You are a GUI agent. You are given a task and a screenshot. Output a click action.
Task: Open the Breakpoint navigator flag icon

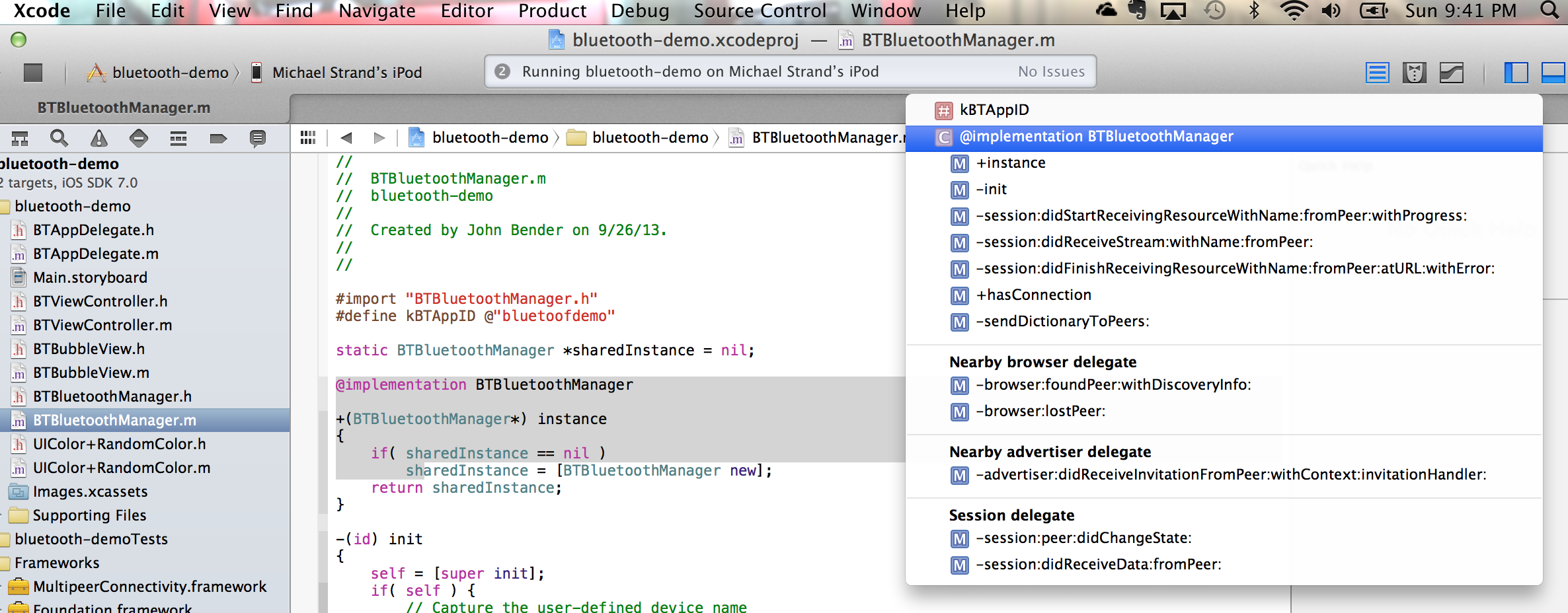tap(217, 138)
